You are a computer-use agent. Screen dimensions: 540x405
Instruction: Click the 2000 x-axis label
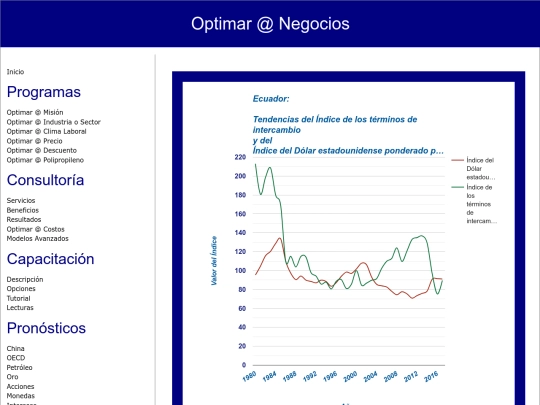click(350, 376)
